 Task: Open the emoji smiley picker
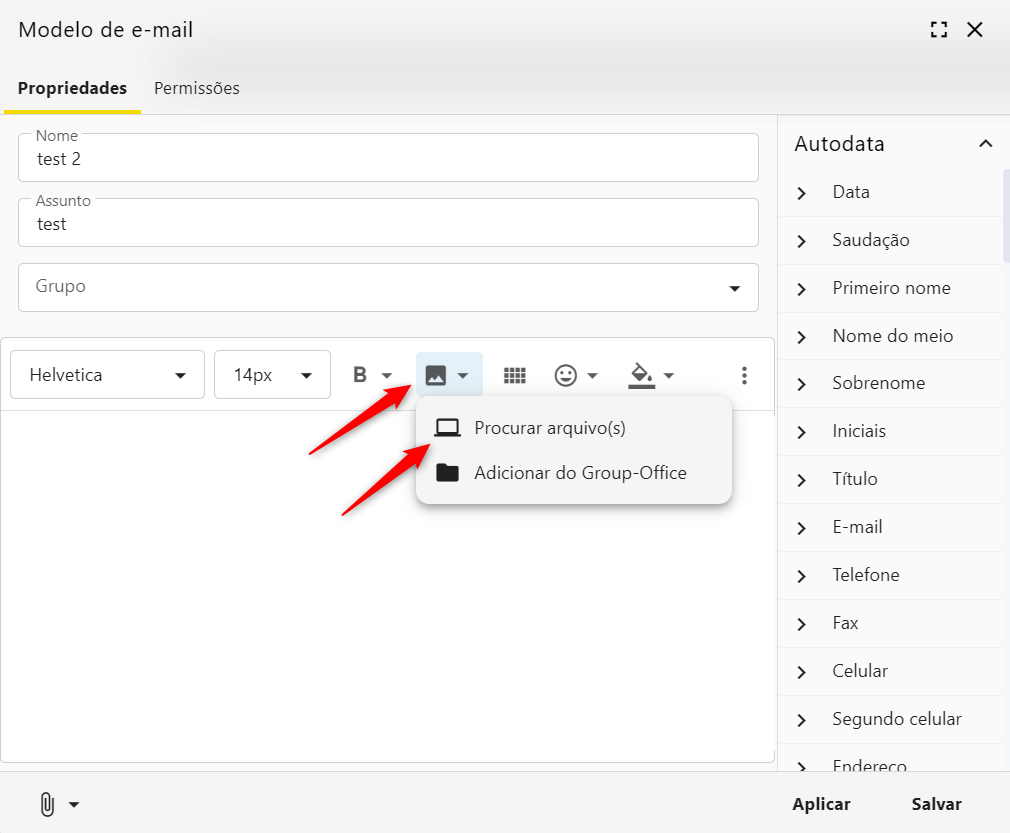566,376
